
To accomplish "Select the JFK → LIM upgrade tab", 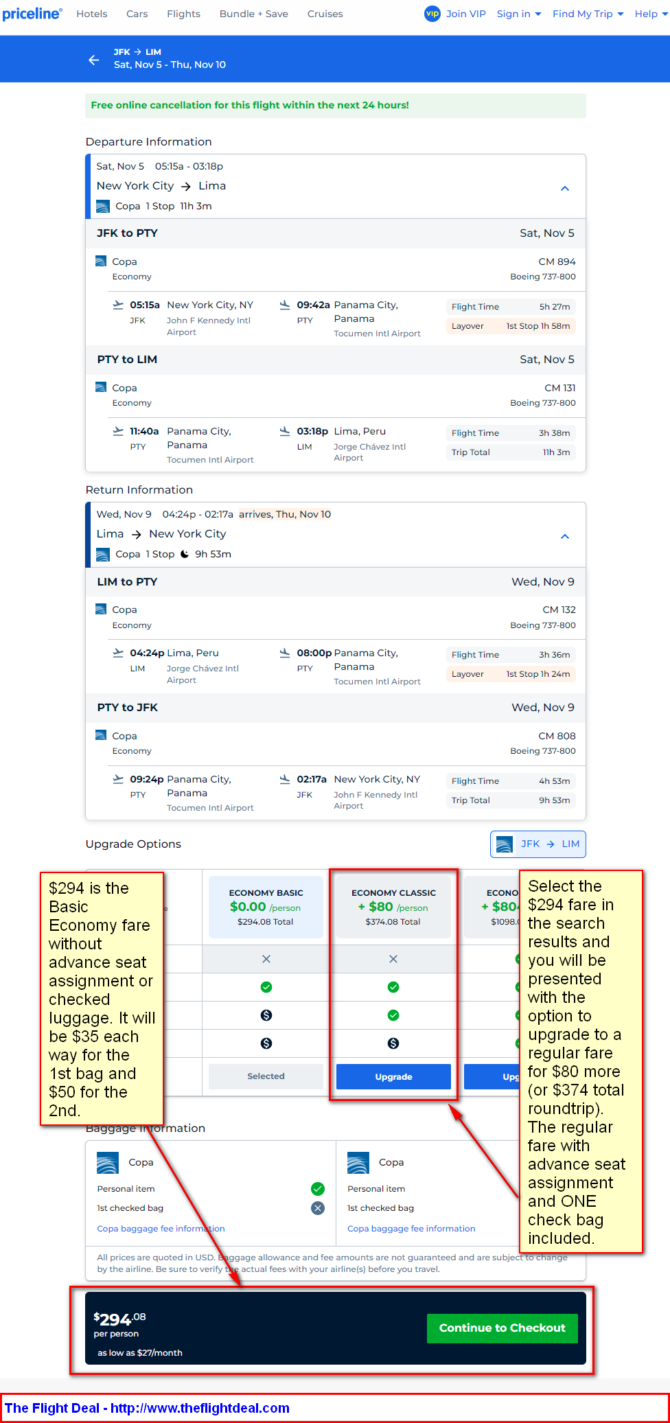I will (538, 844).
